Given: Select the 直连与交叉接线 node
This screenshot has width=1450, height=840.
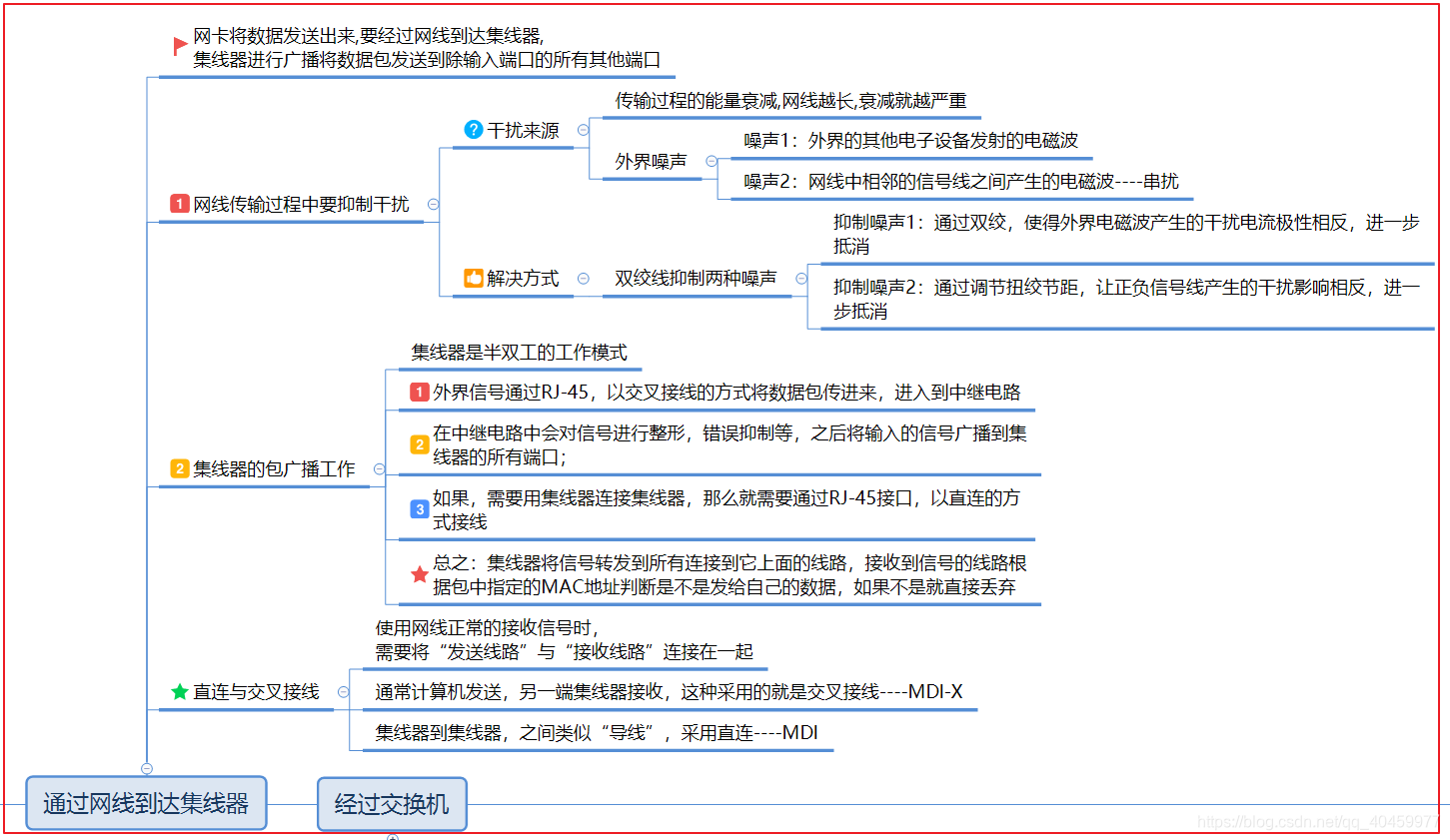Looking at the screenshot, I should point(256,691).
